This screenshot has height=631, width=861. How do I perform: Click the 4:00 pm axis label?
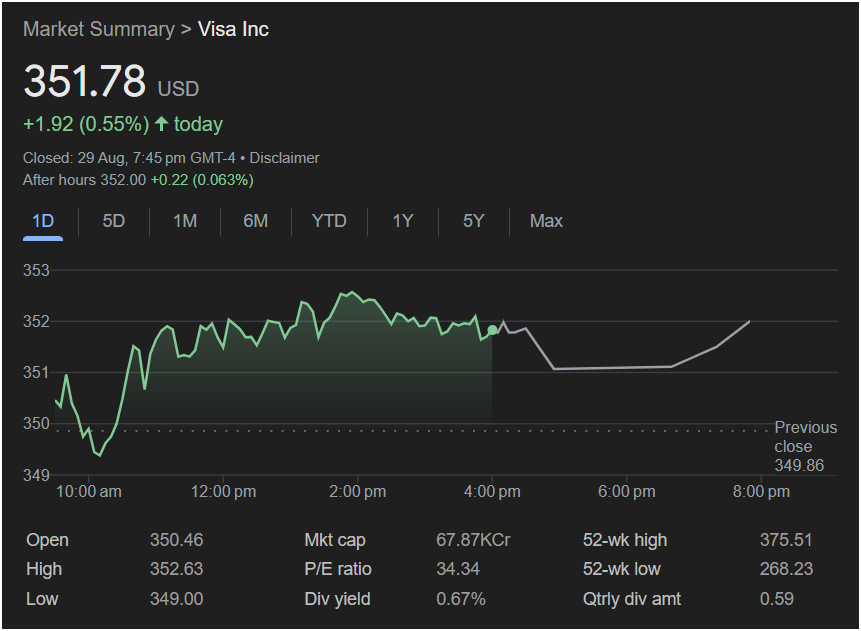point(492,492)
